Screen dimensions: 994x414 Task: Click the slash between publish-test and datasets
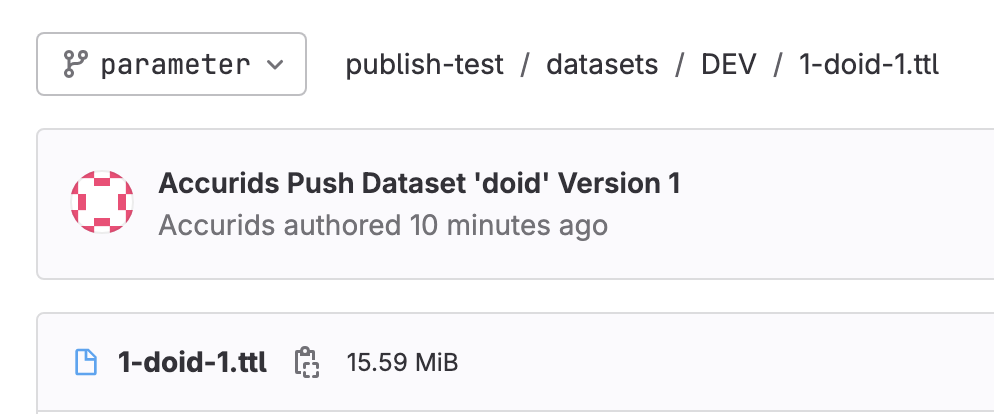point(525,65)
